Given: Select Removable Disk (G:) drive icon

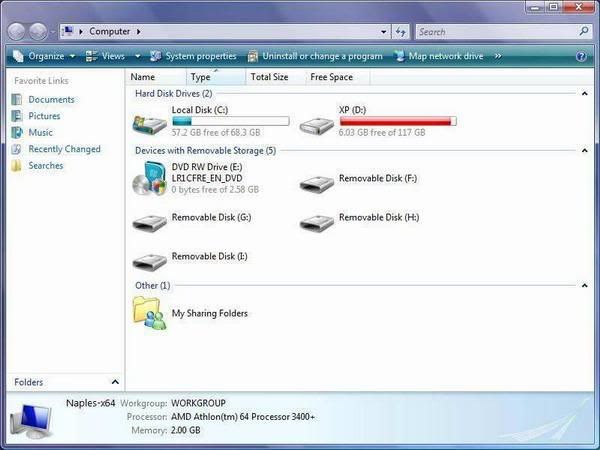Looking at the screenshot, I should [150, 223].
